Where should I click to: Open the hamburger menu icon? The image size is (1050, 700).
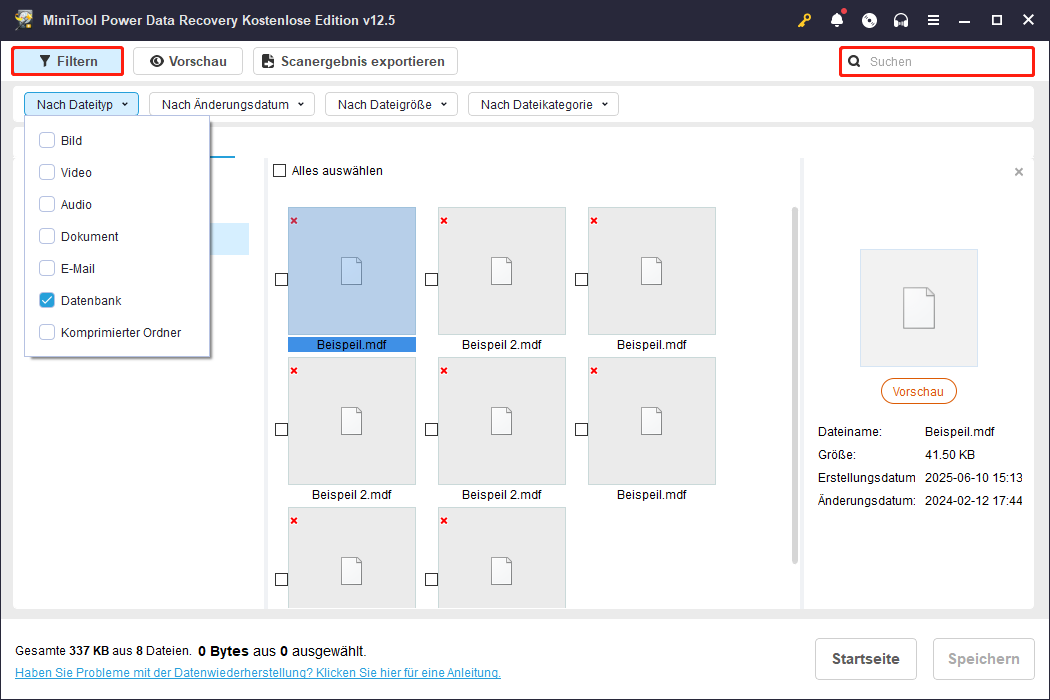tap(933, 20)
